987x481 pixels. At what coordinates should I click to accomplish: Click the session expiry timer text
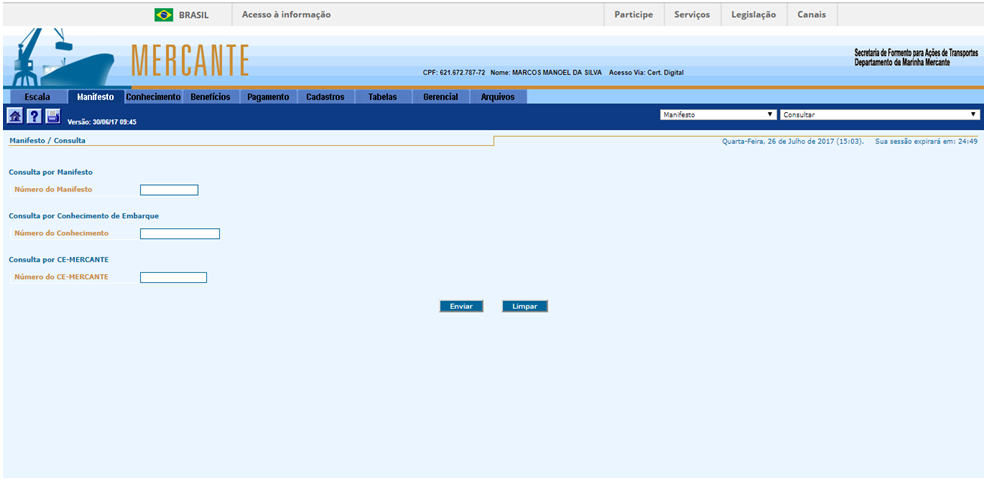(x=926, y=142)
